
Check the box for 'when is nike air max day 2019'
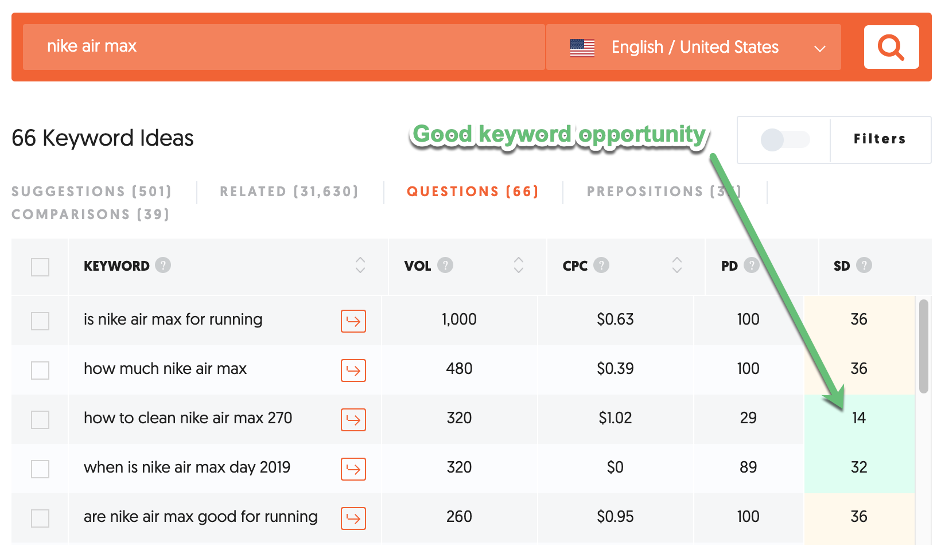click(x=40, y=468)
